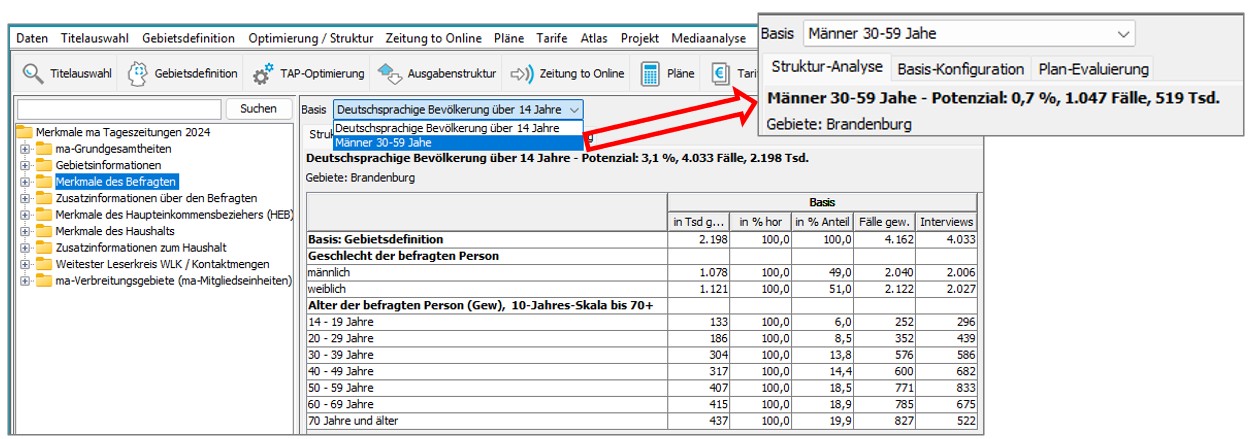Open the Zeitung to Online menu
Viewport: 1253px width, 439px height.
tap(435, 38)
